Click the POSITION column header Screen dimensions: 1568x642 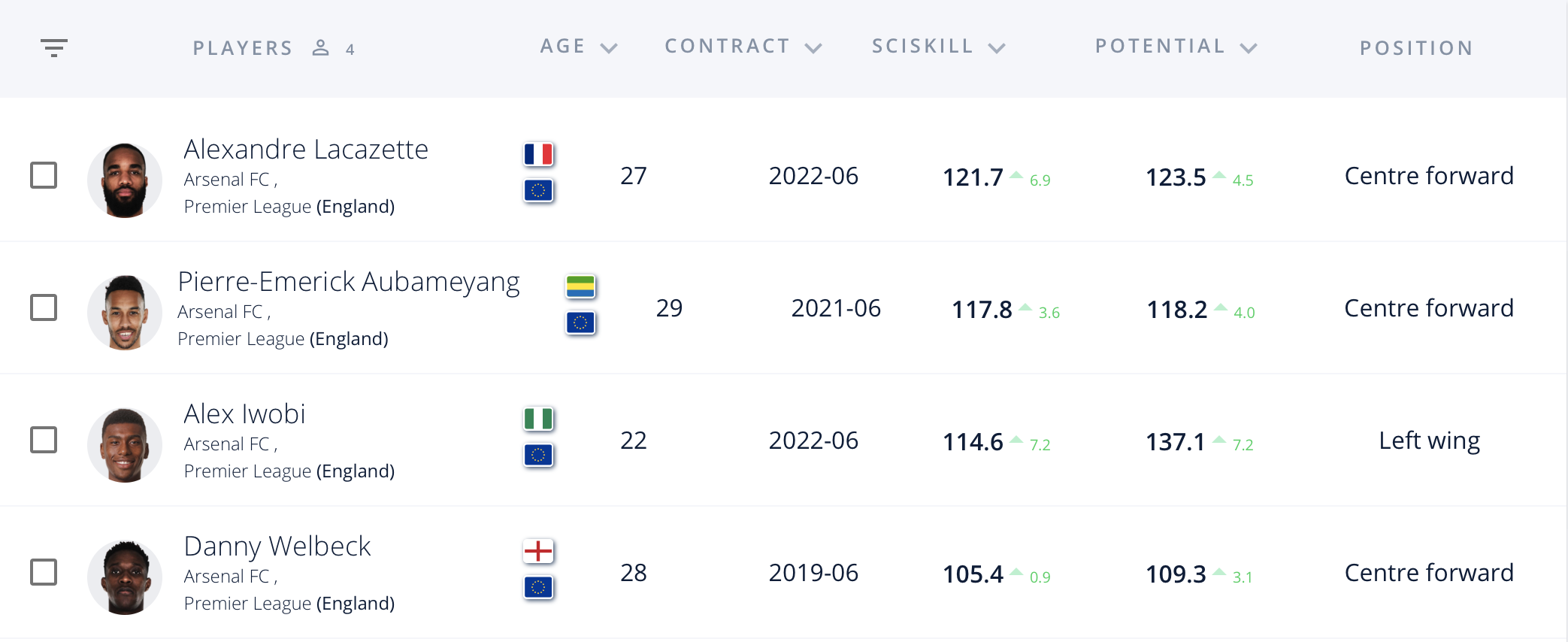tap(1416, 48)
